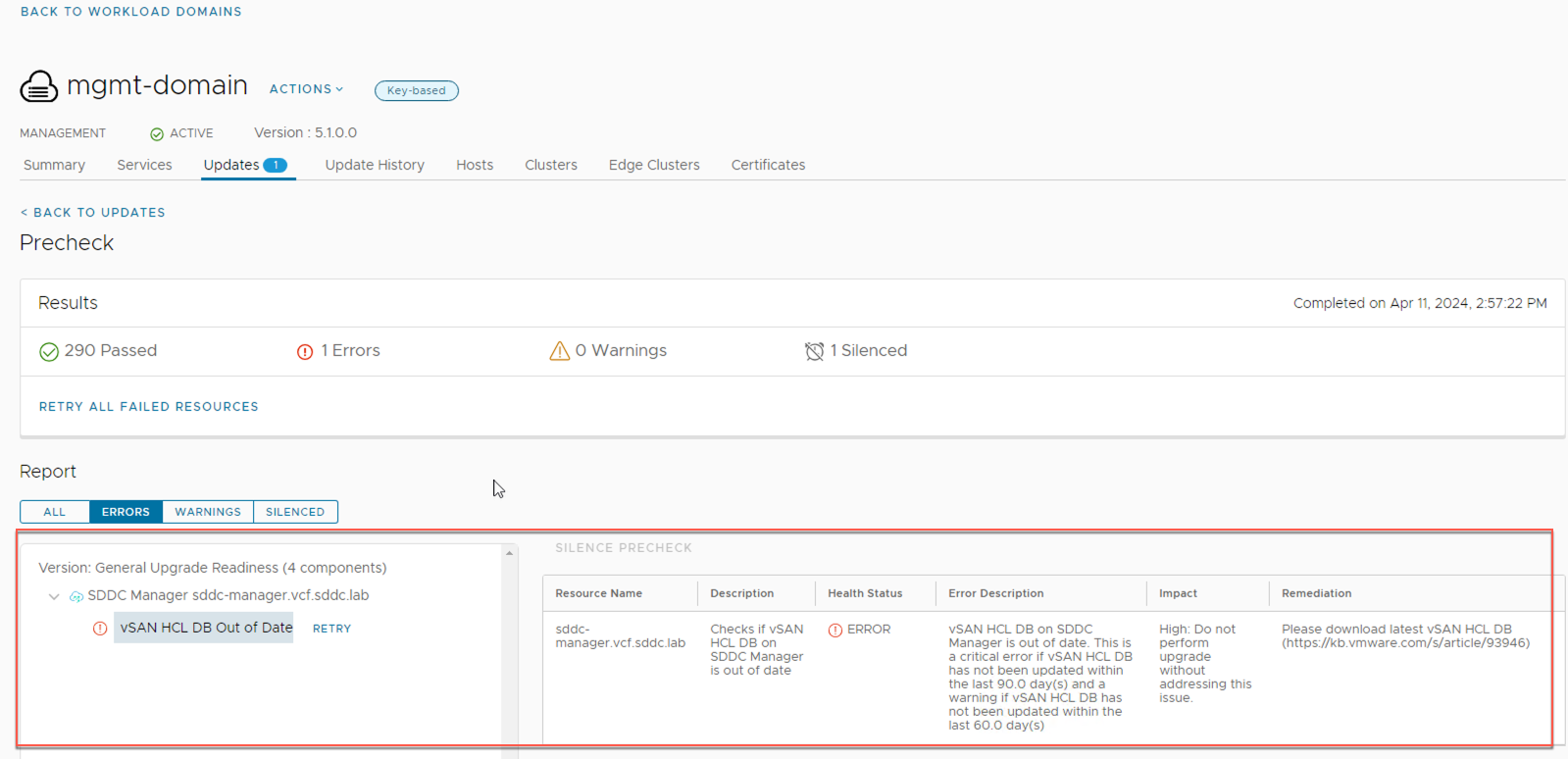1568x759 pixels.
Task: Select the vSAN HCL DB Out of Date item
Action: pos(204,628)
